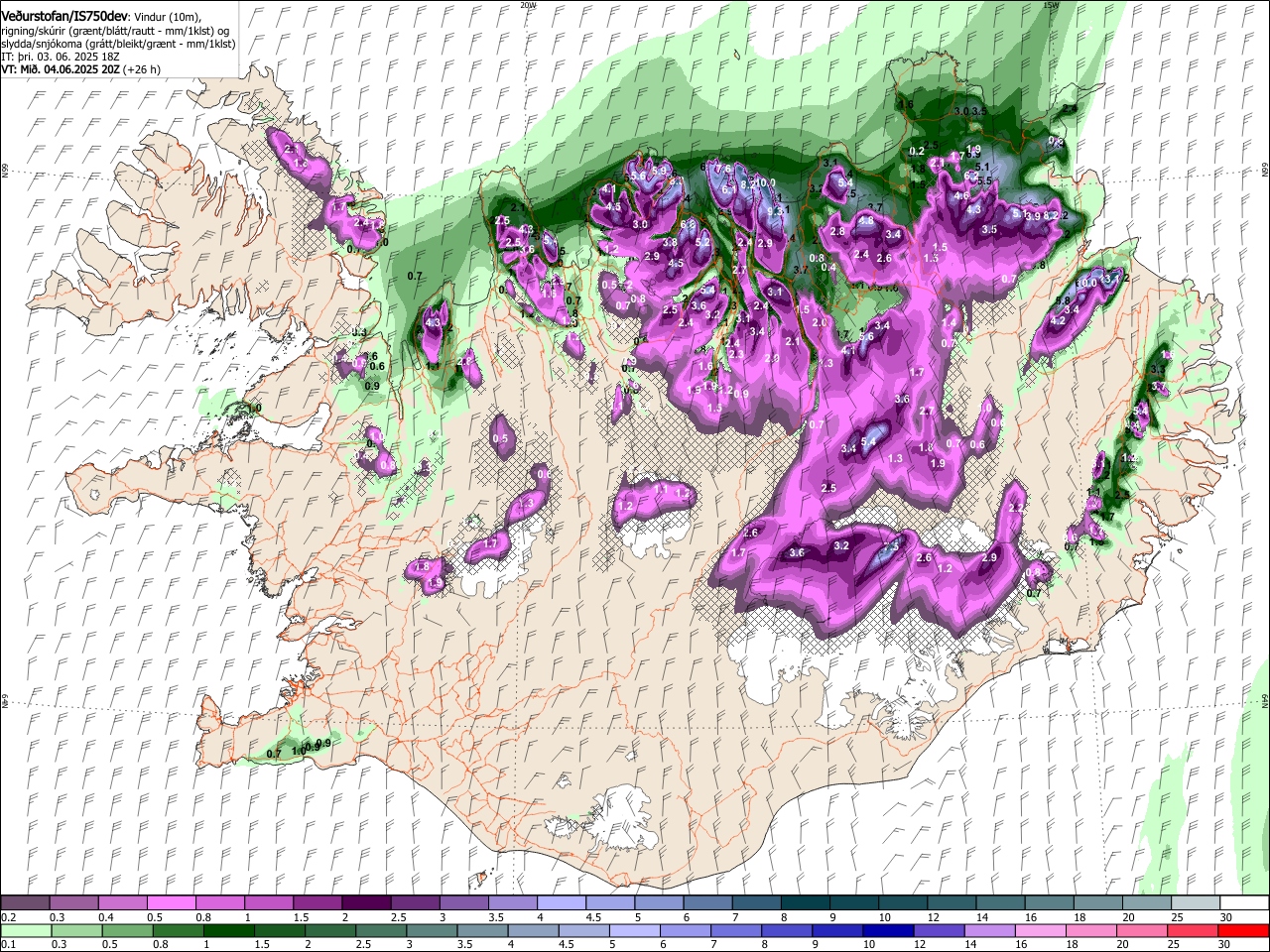
Task: Click the white snow swatch after 30
Action: (x=1244, y=903)
